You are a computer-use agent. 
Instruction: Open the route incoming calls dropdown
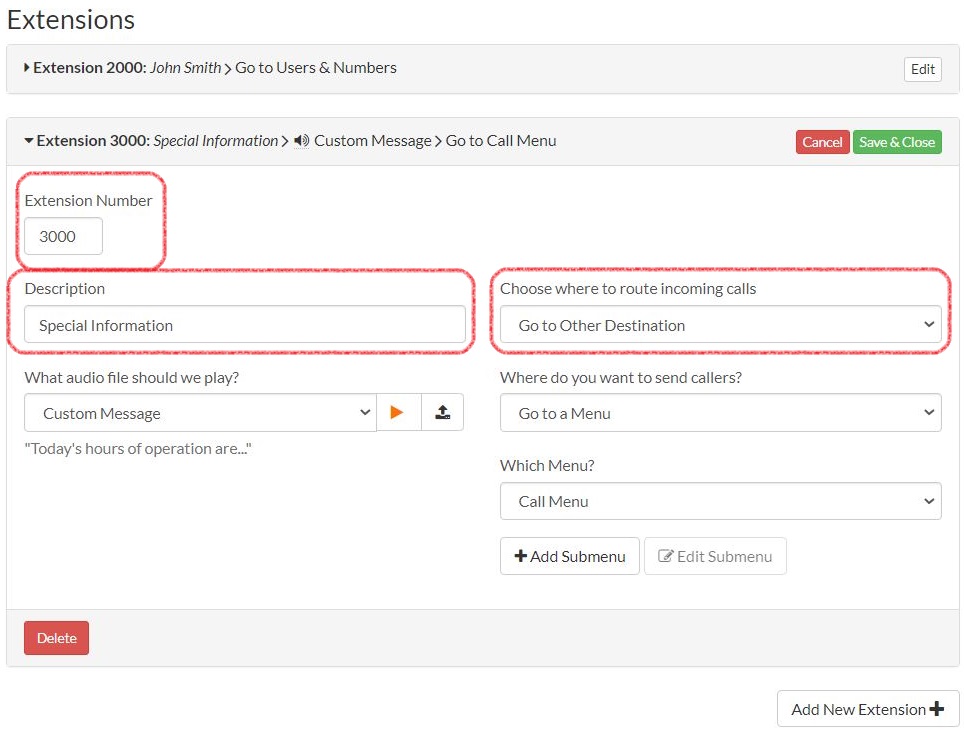[720, 325]
